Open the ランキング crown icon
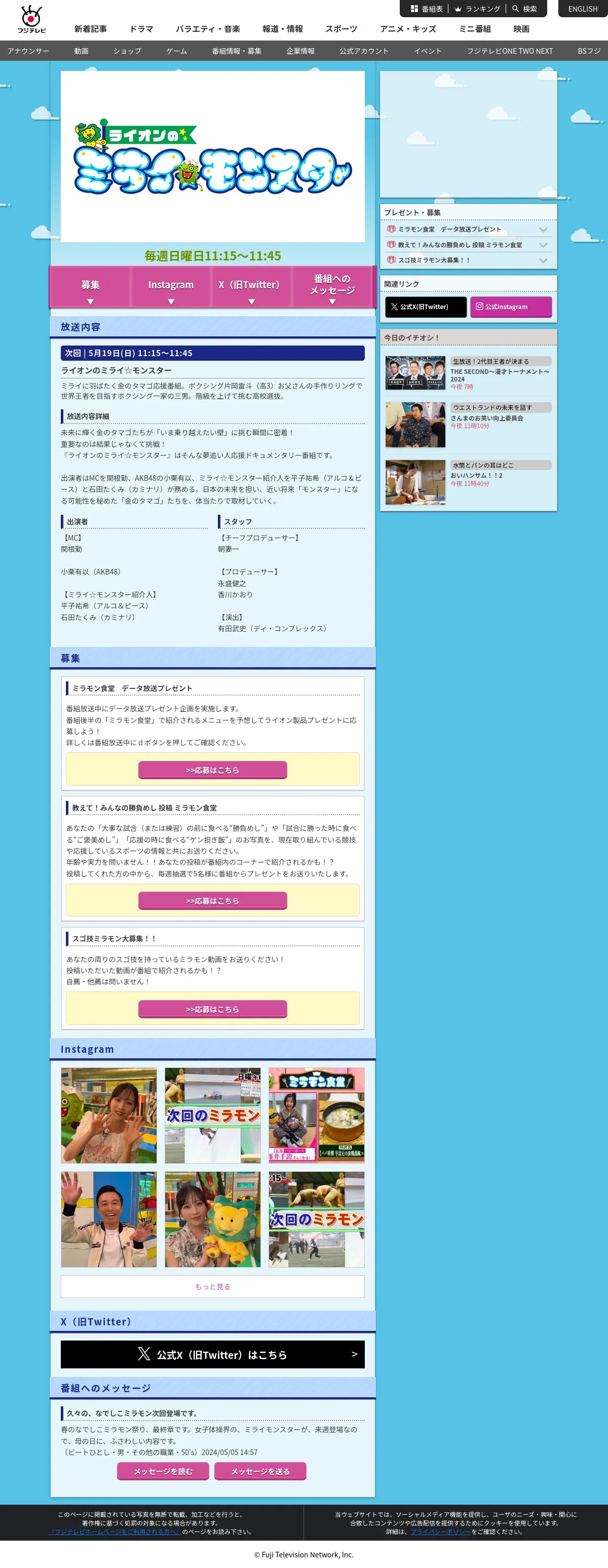This screenshot has width=608, height=1568. click(x=458, y=9)
